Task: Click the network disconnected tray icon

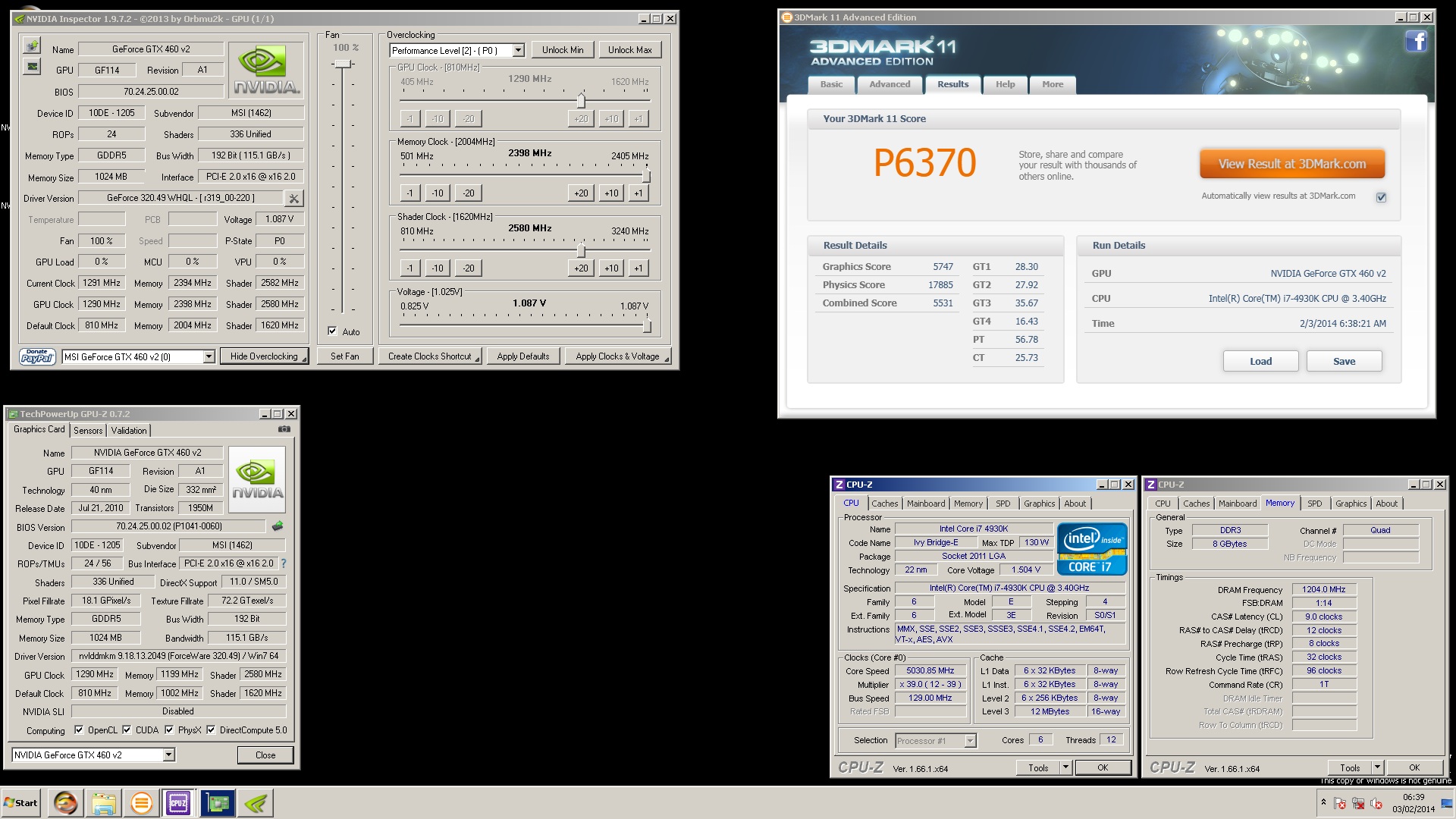Action: (x=1358, y=803)
